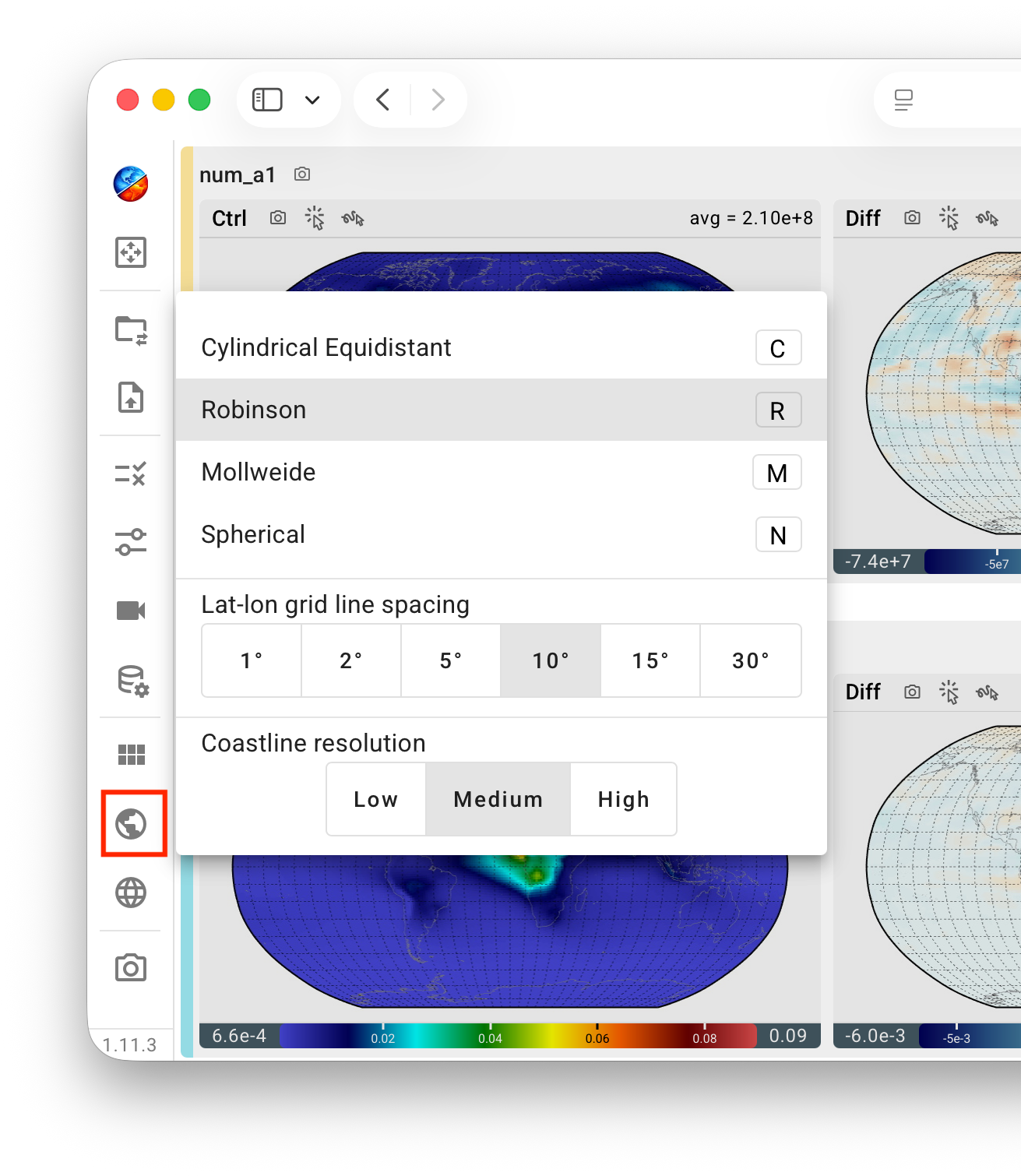The width and height of the screenshot is (1021, 1176).
Task: Open the folder swap directory icon
Action: point(131,330)
